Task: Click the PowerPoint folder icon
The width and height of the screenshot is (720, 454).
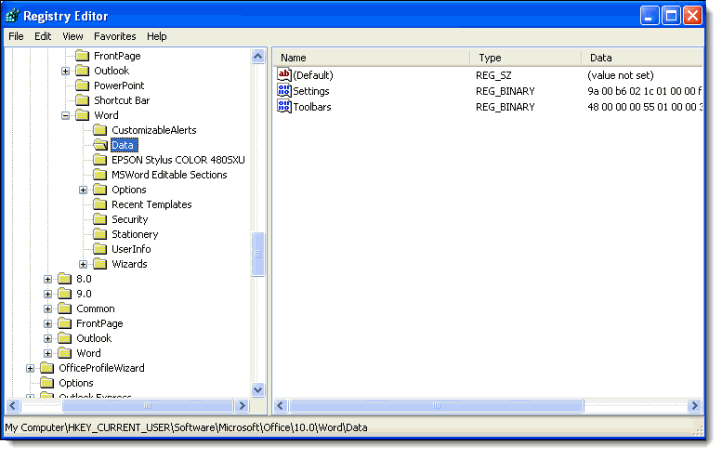Action: point(82,85)
